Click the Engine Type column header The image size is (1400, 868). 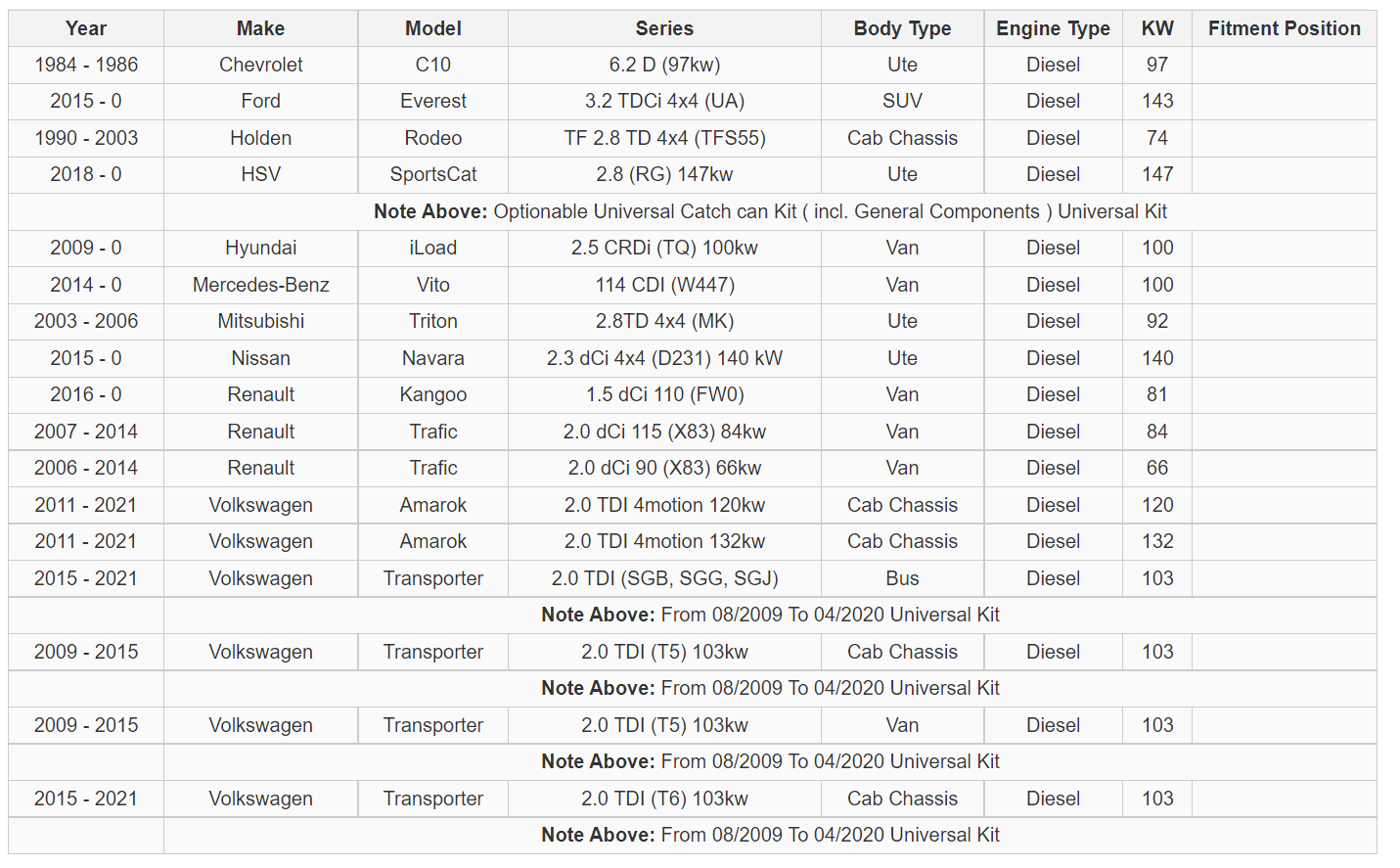coord(1053,28)
